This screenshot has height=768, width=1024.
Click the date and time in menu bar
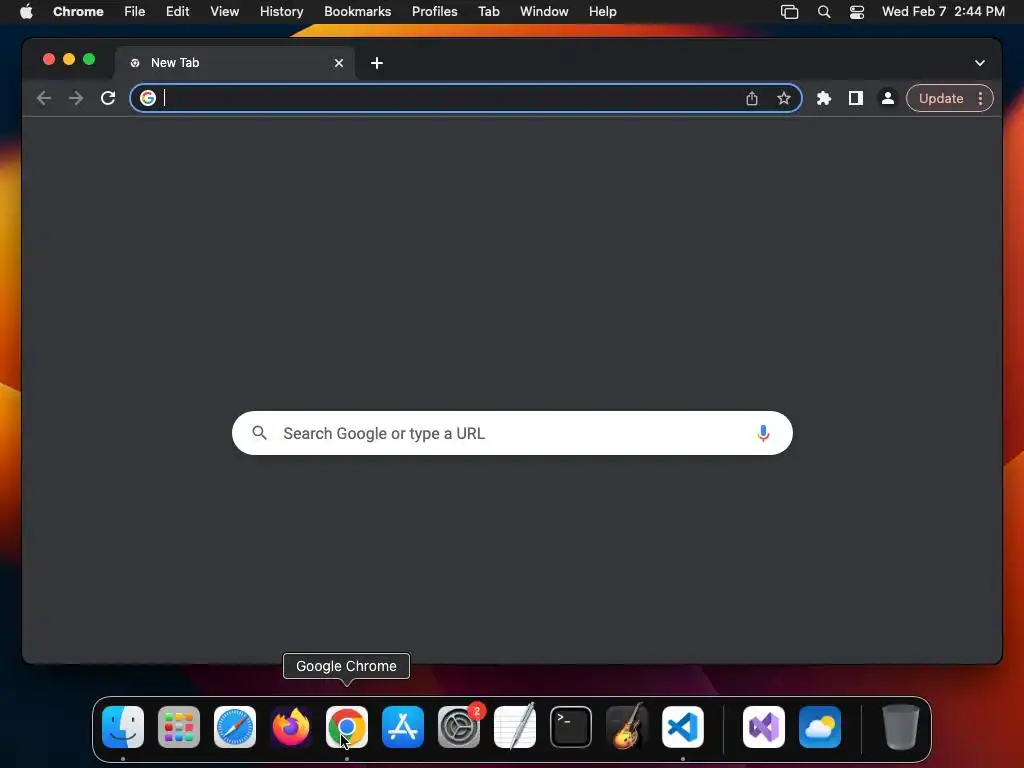[943, 11]
